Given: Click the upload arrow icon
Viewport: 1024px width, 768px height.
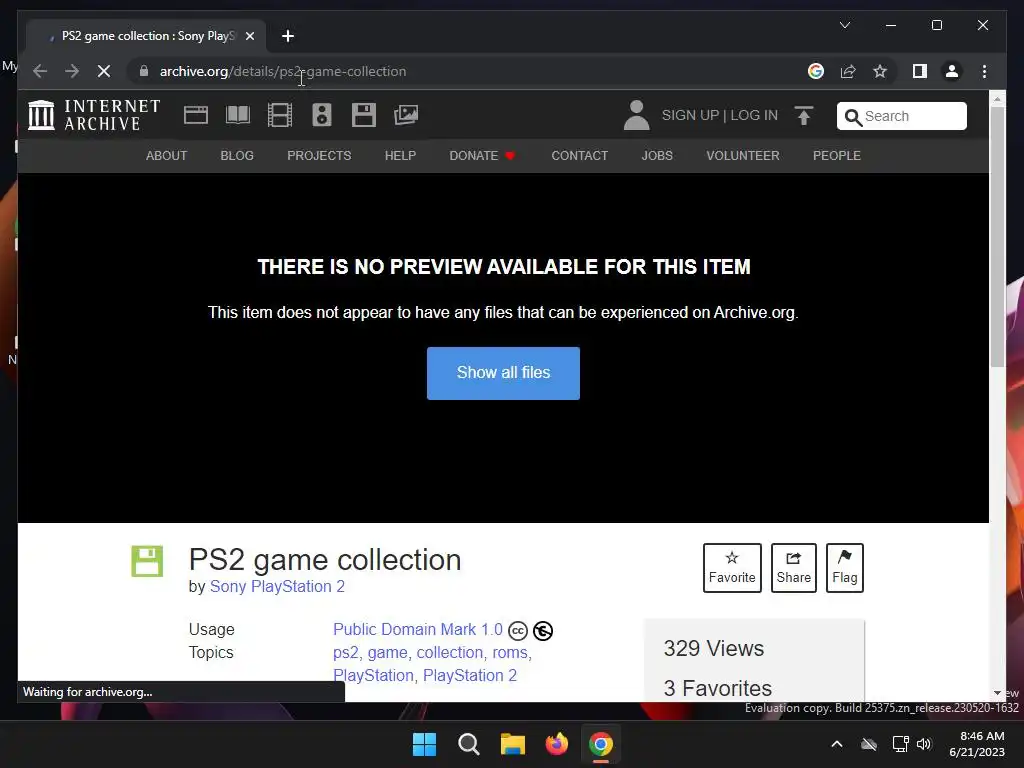Looking at the screenshot, I should 804,116.
